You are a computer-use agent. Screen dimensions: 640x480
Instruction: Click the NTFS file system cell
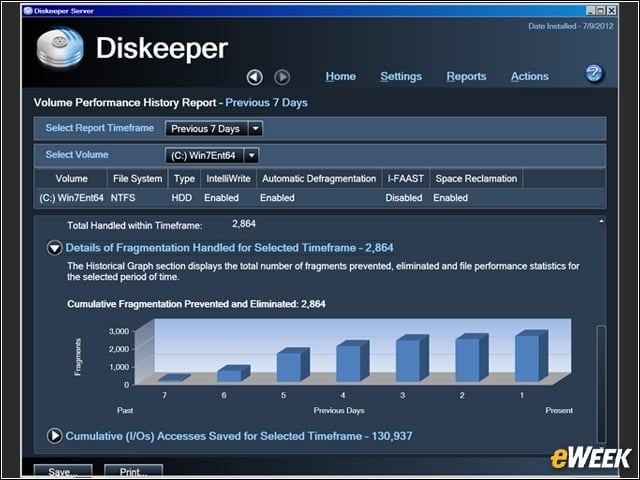[x=123, y=198]
